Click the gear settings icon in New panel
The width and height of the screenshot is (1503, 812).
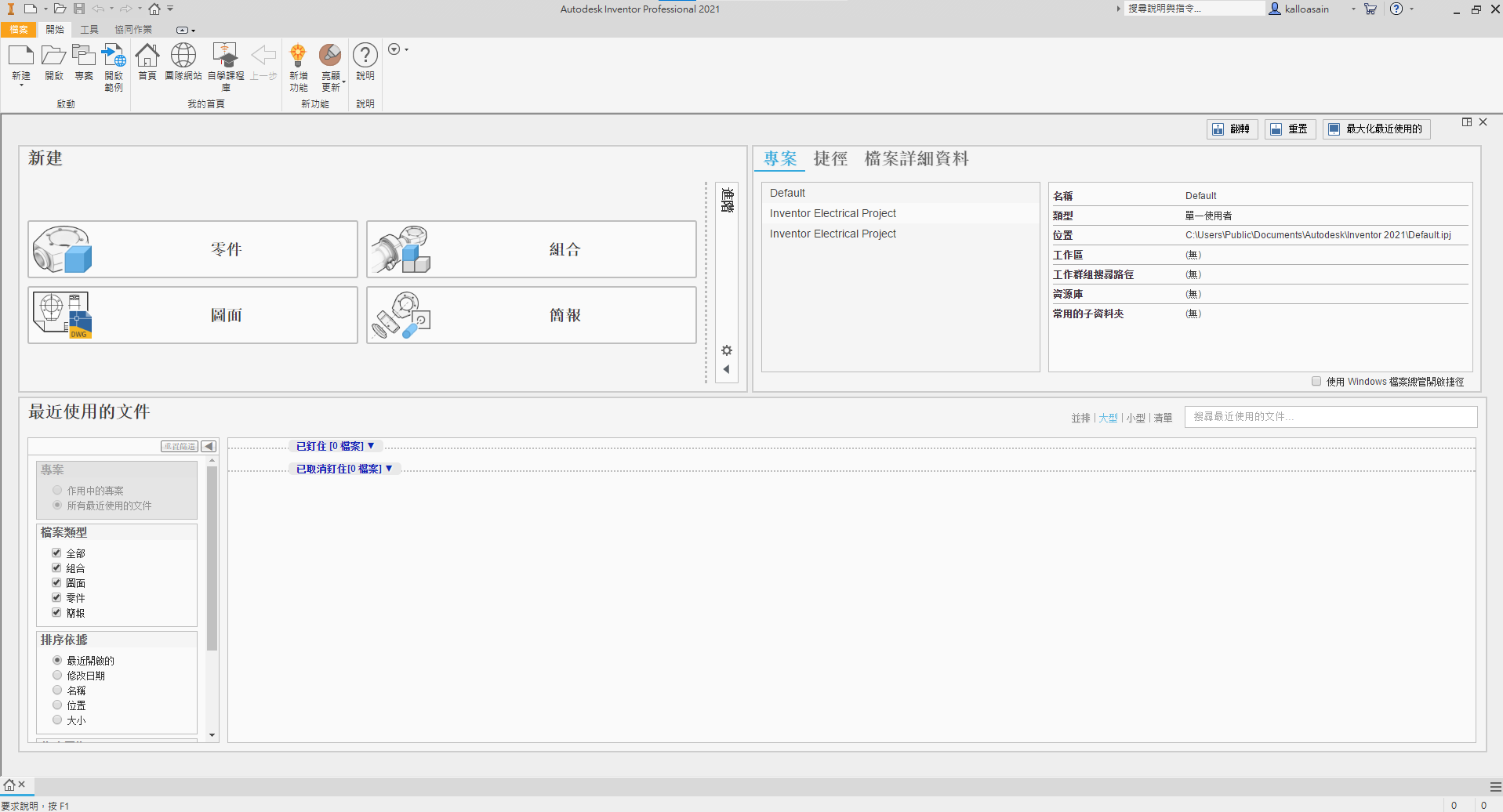click(727, 350)
